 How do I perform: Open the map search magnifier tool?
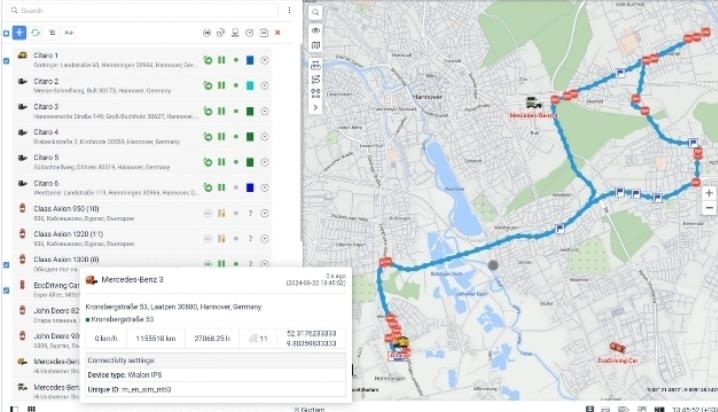point(315,12)
